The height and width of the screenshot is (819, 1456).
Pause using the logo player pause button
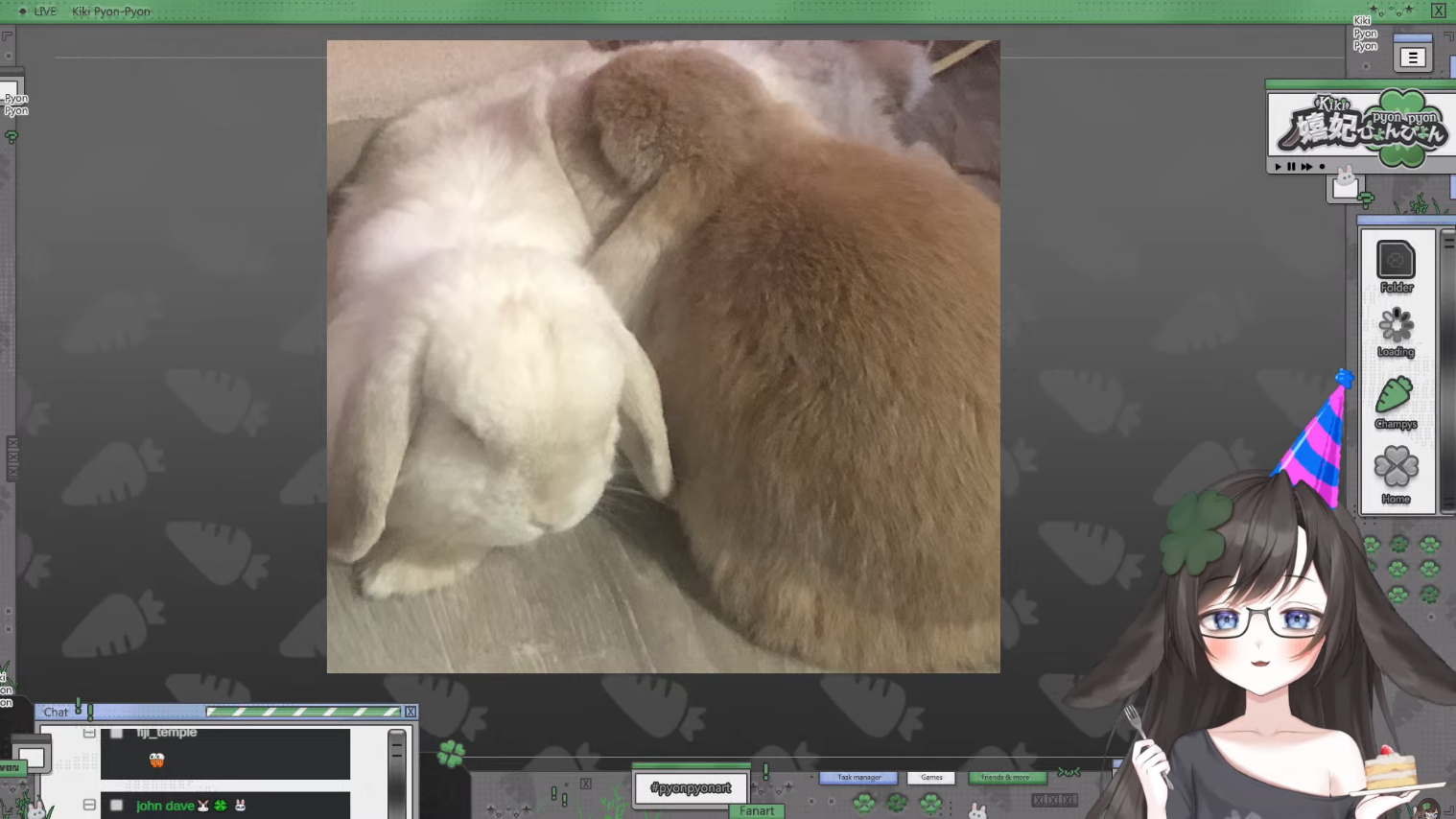pyautogui.click(x=1291, y=167)
